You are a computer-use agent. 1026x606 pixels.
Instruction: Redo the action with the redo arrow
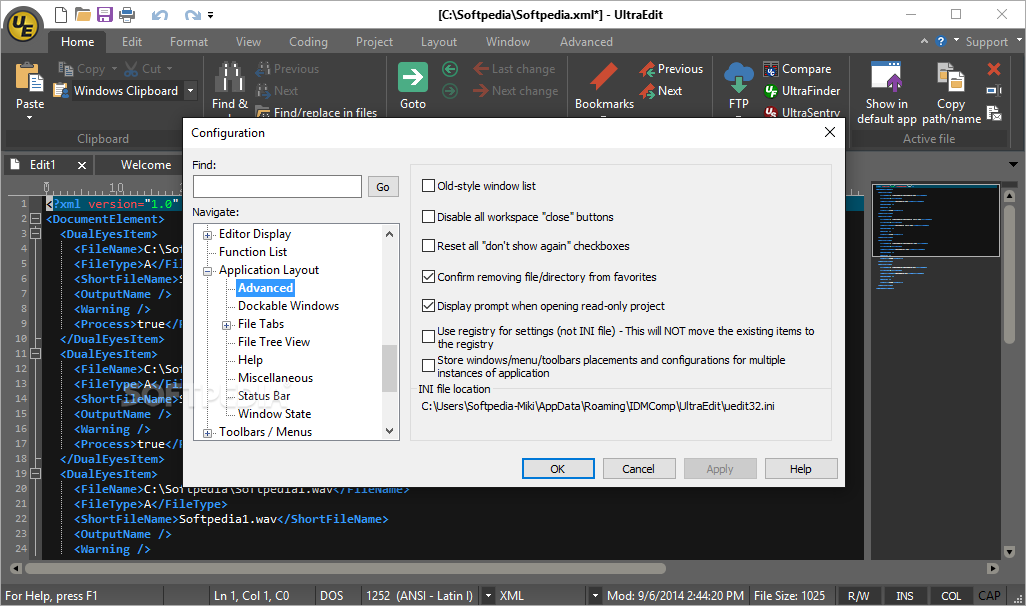coord(192,14)
